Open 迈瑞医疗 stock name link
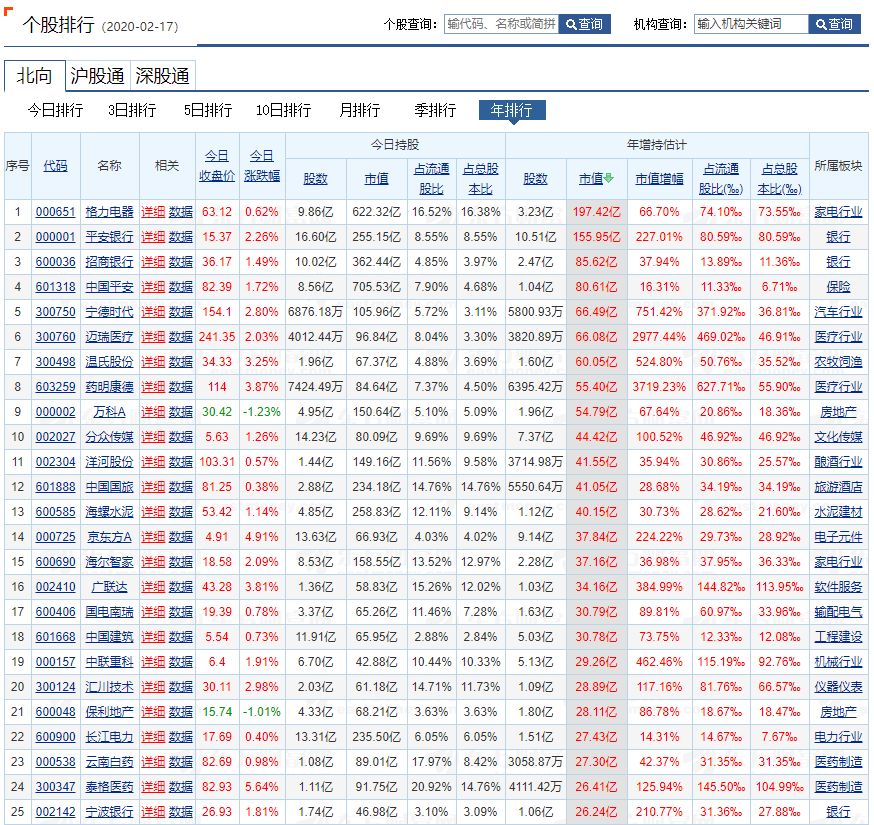874x825 pixels. tap(109, 337)
